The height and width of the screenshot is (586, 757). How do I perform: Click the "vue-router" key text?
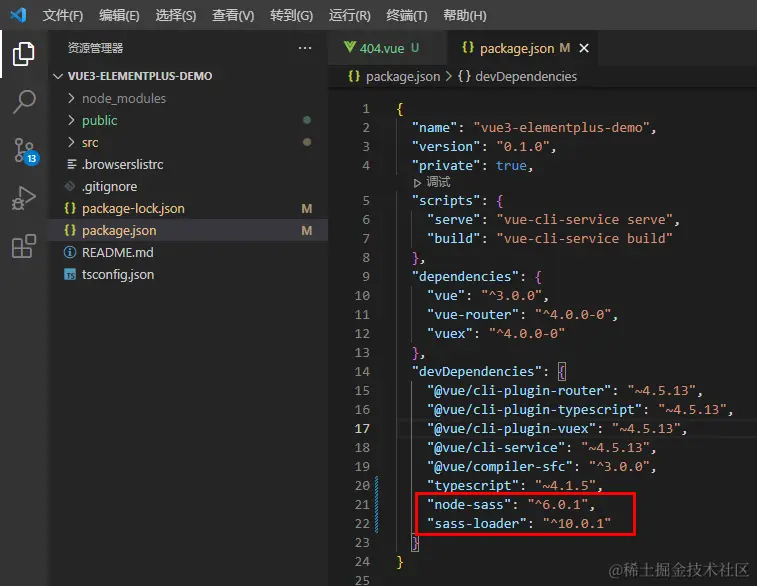pos(473,315)
